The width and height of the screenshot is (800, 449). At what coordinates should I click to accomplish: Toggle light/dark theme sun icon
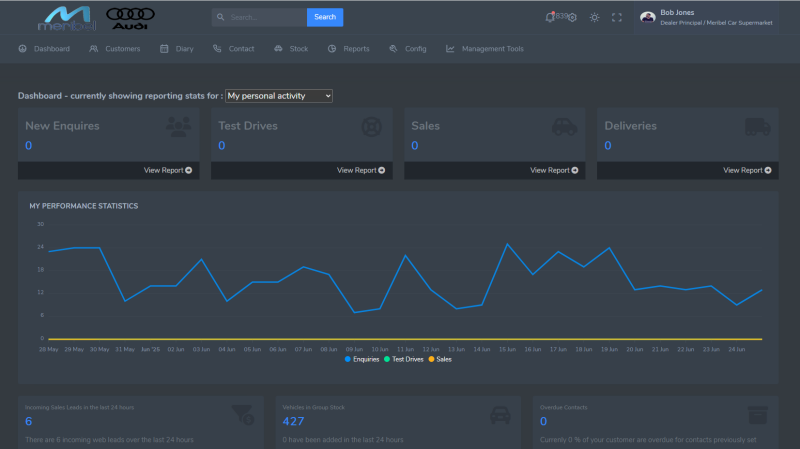coord(595,17)
